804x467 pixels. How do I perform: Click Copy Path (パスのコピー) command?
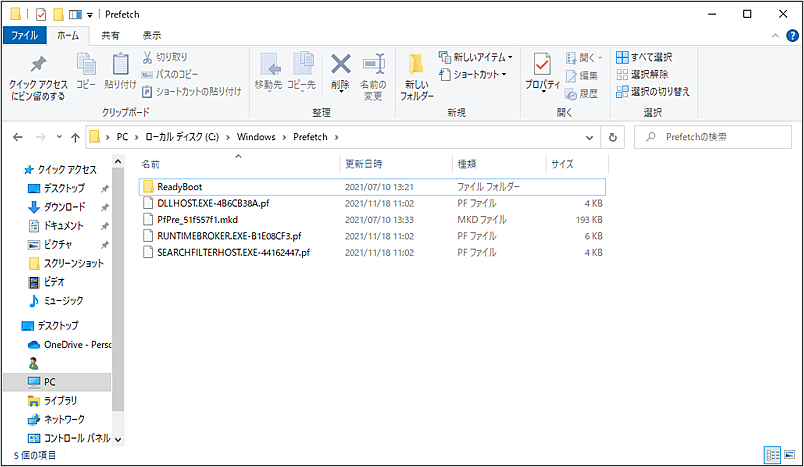point(170,74)
